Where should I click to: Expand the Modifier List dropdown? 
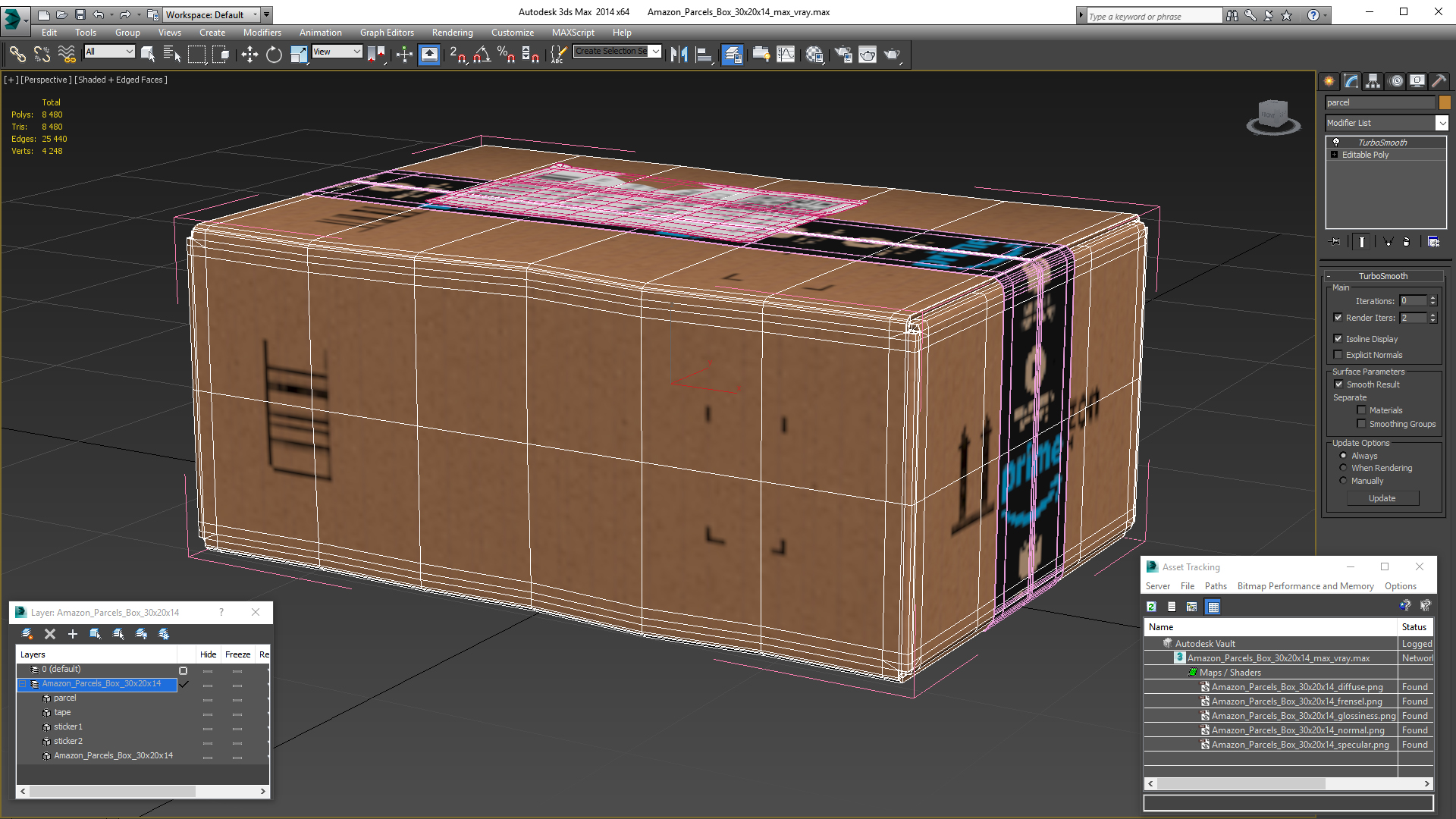point(1442,123)
